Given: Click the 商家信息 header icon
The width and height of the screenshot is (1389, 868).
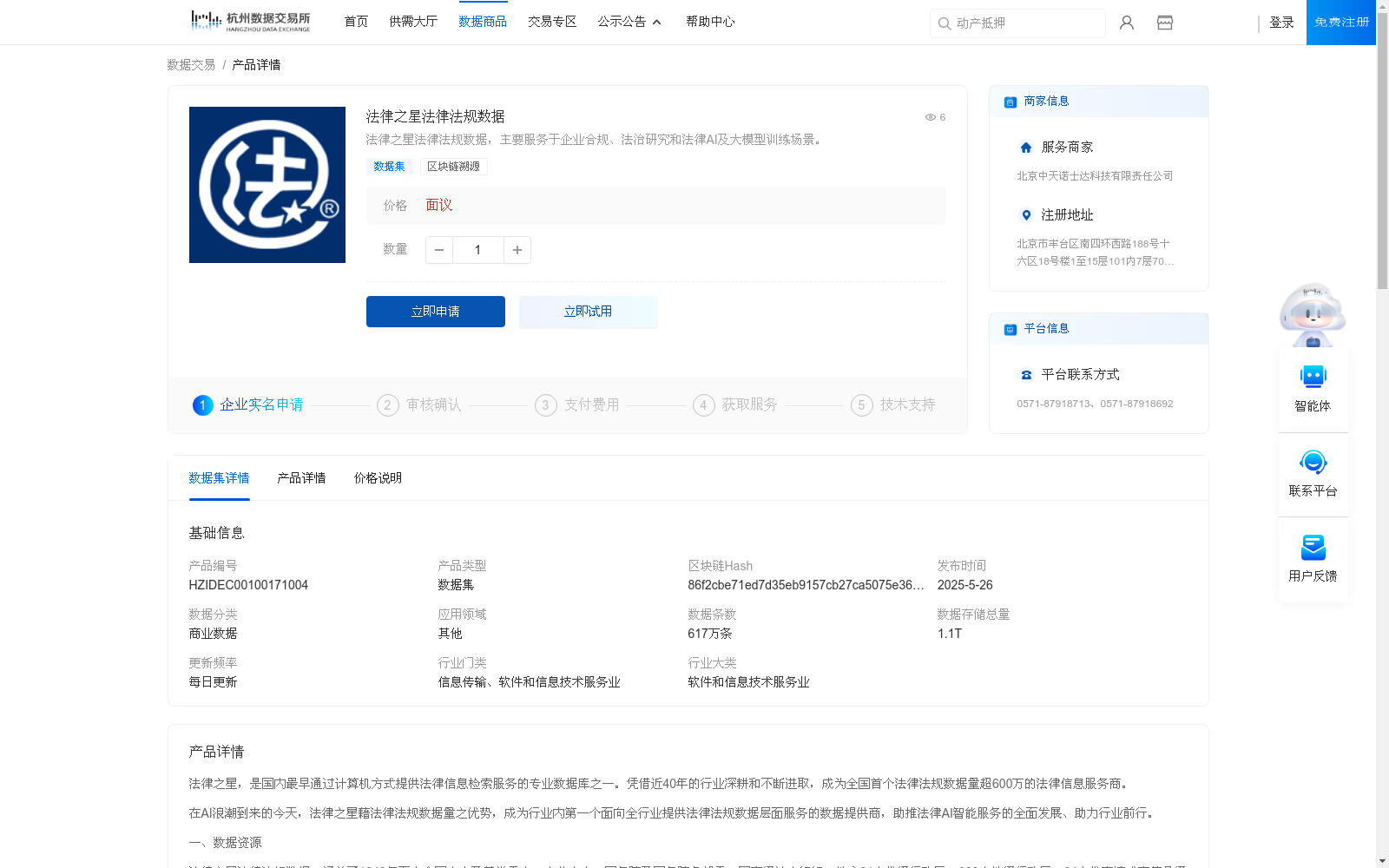Looking at the screenshot, I should pyautogui.click(x=1010, y=102).
